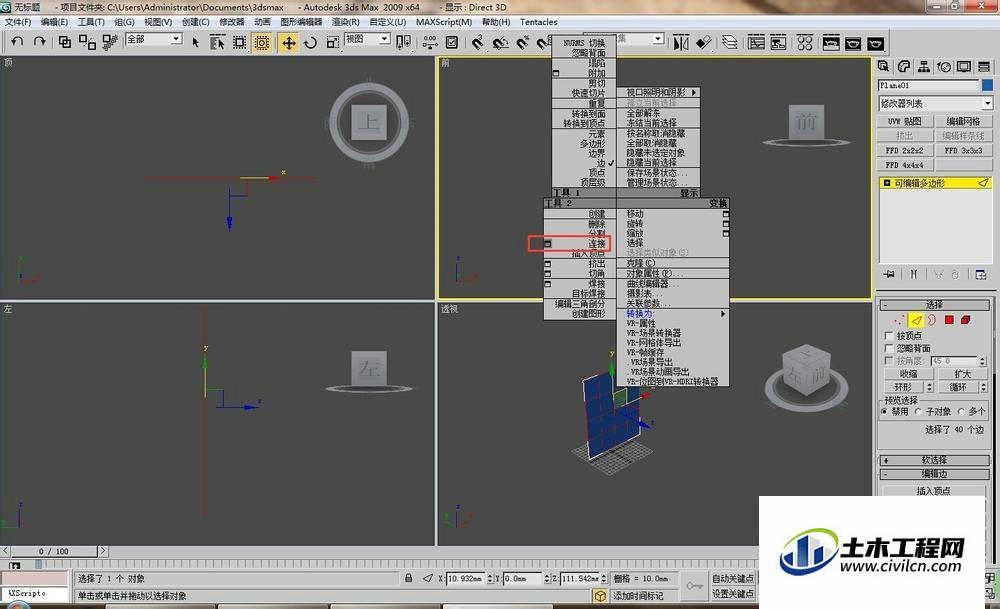1000x609 pixels.
Task: Activate the Bind to Space Warp tool
Action: [x=110, y=42]
